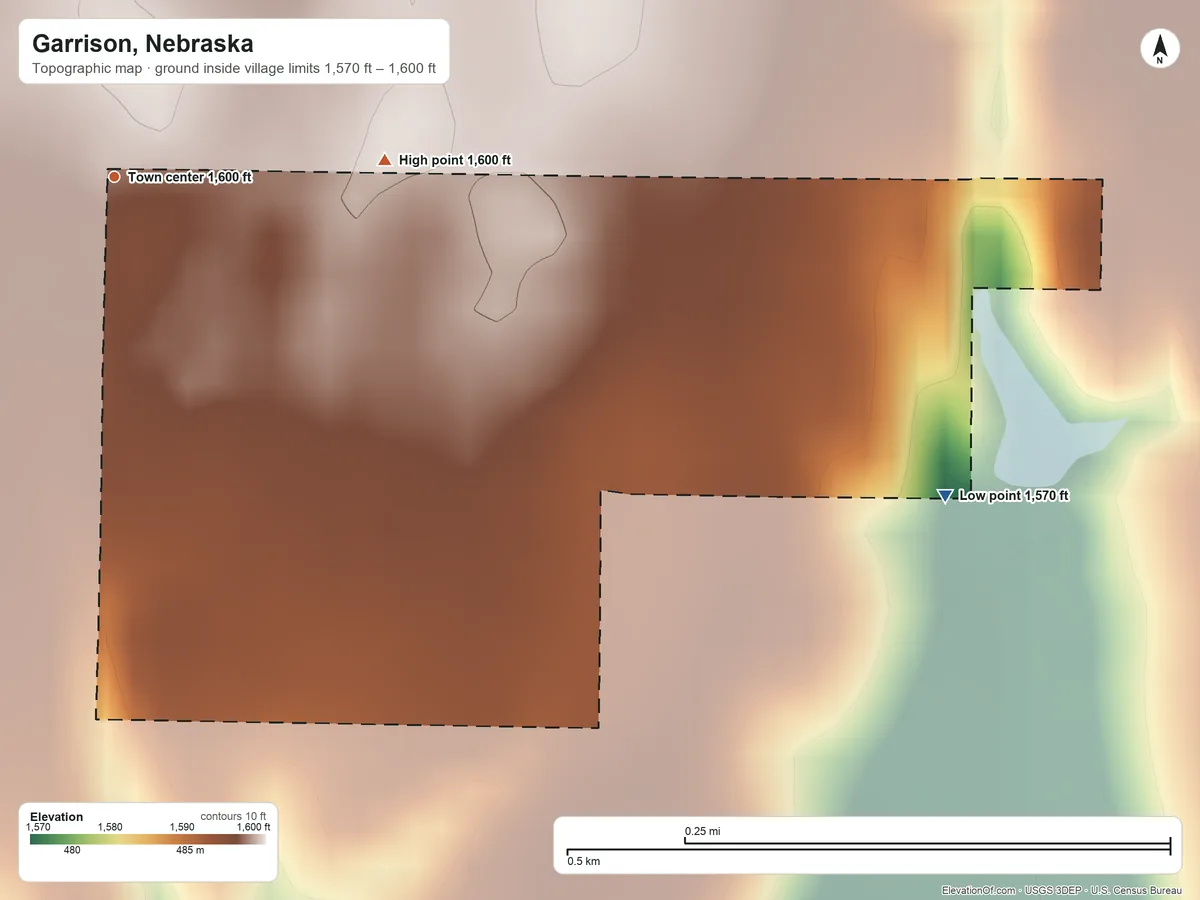Click the 'Low point 1,570 ft' label
This screenshot has height=900, width=1200.
(x=1014, y=496)
